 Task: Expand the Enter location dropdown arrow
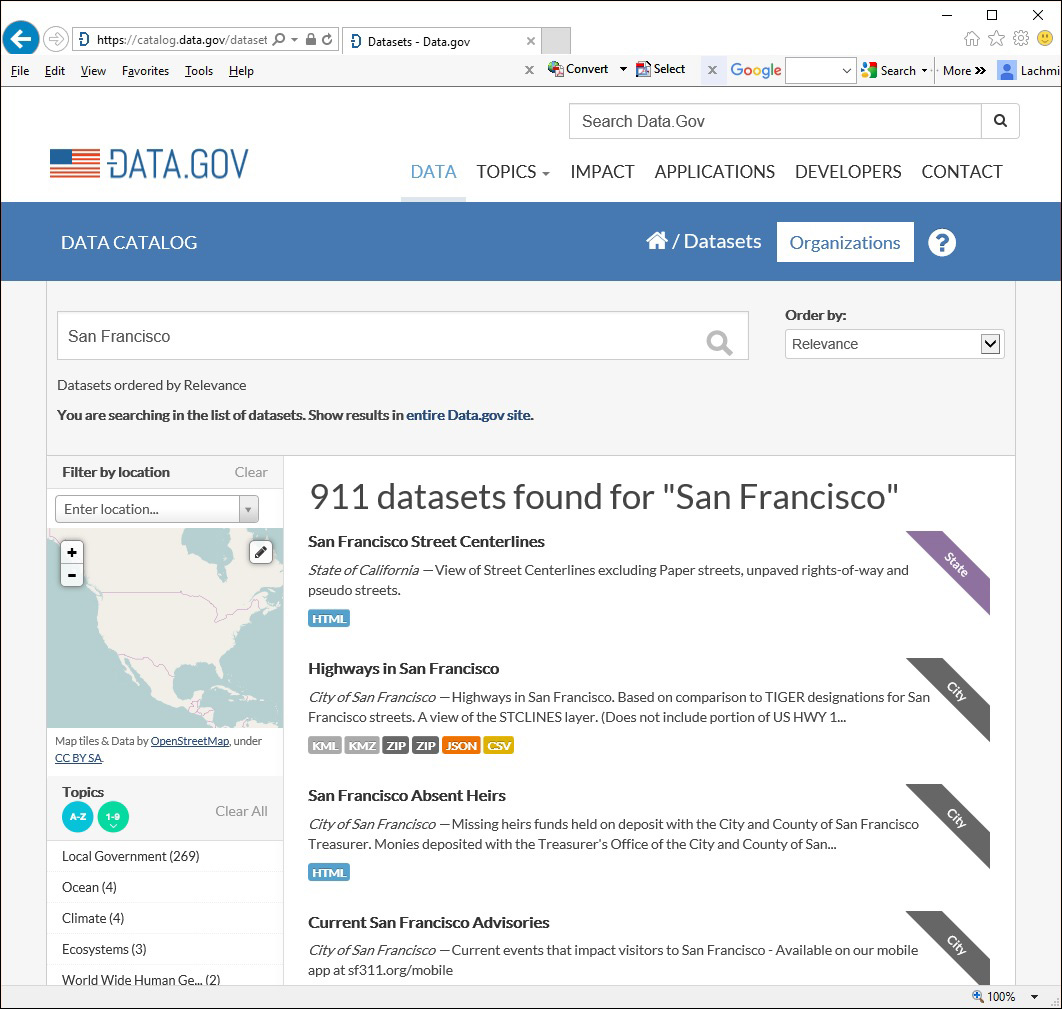point(249,509)
